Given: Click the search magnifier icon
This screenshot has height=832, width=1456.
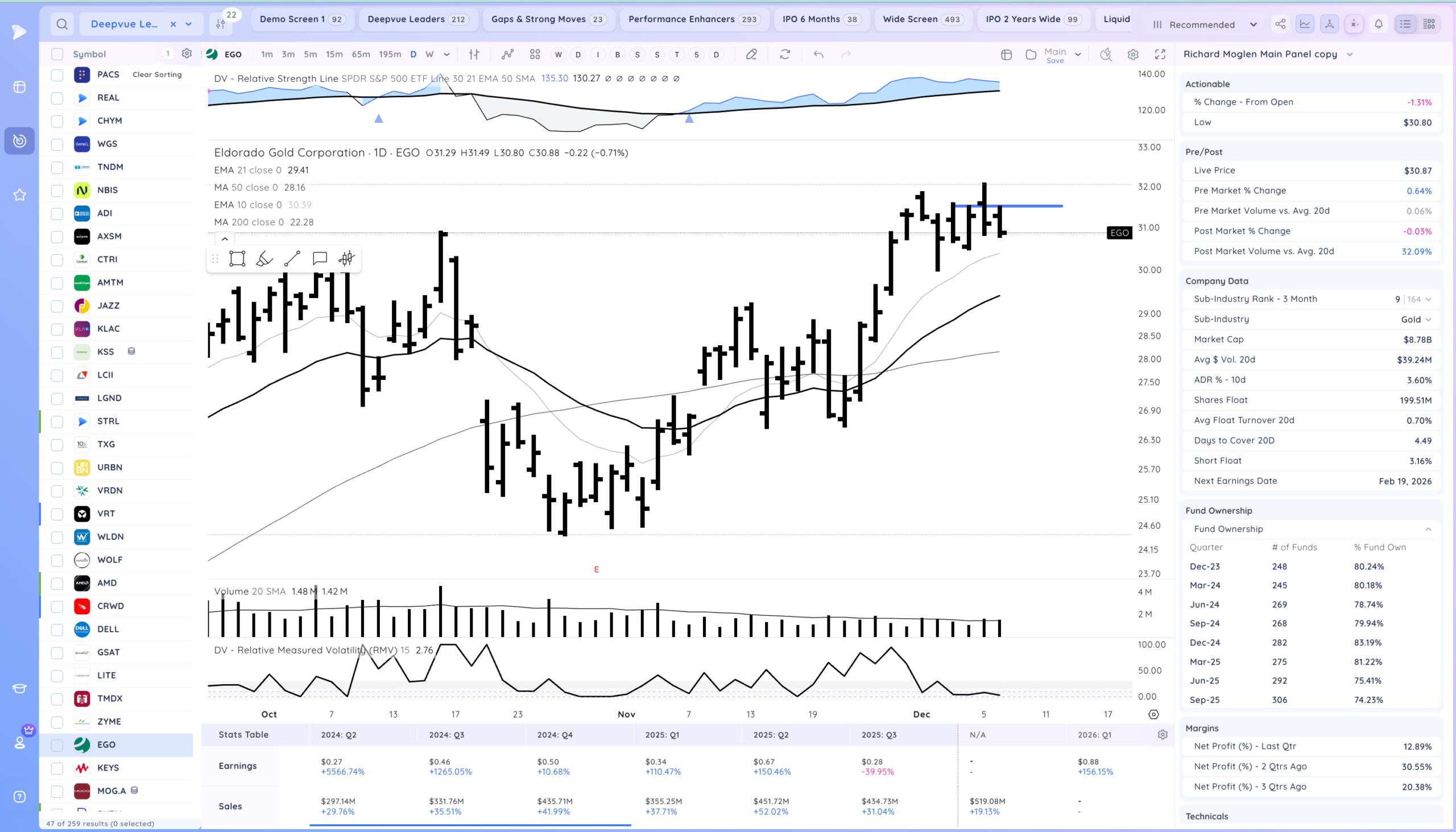Looking at the screenshot, I should click(x=63, y=24).
